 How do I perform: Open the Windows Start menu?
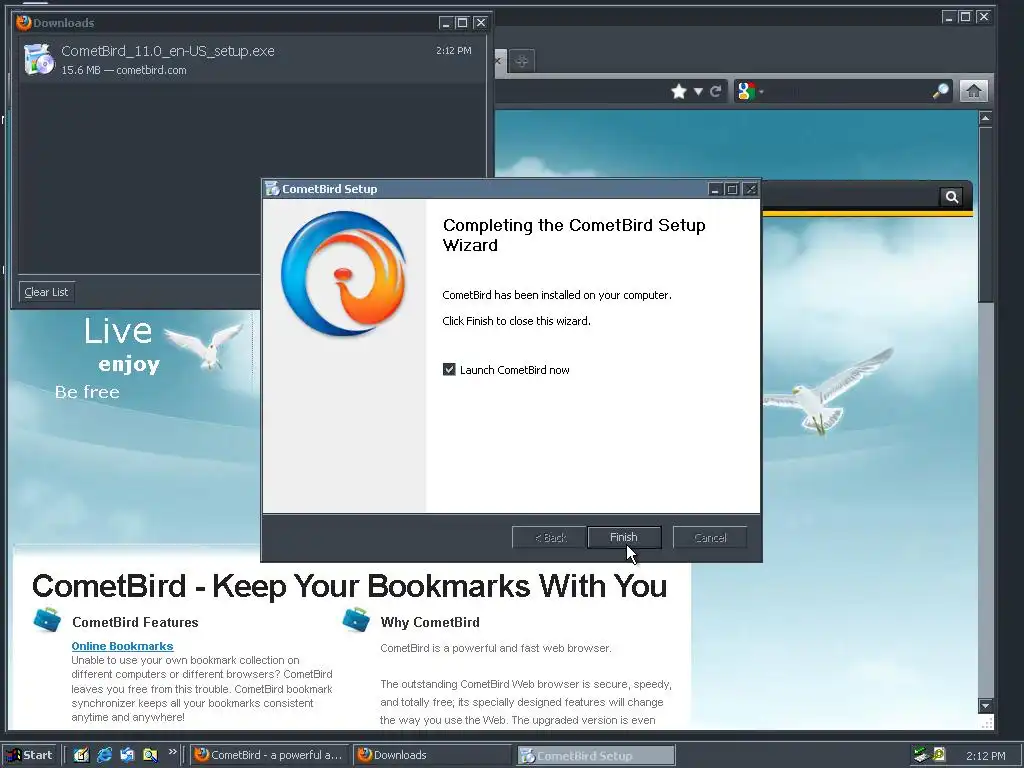pos(30,755)
